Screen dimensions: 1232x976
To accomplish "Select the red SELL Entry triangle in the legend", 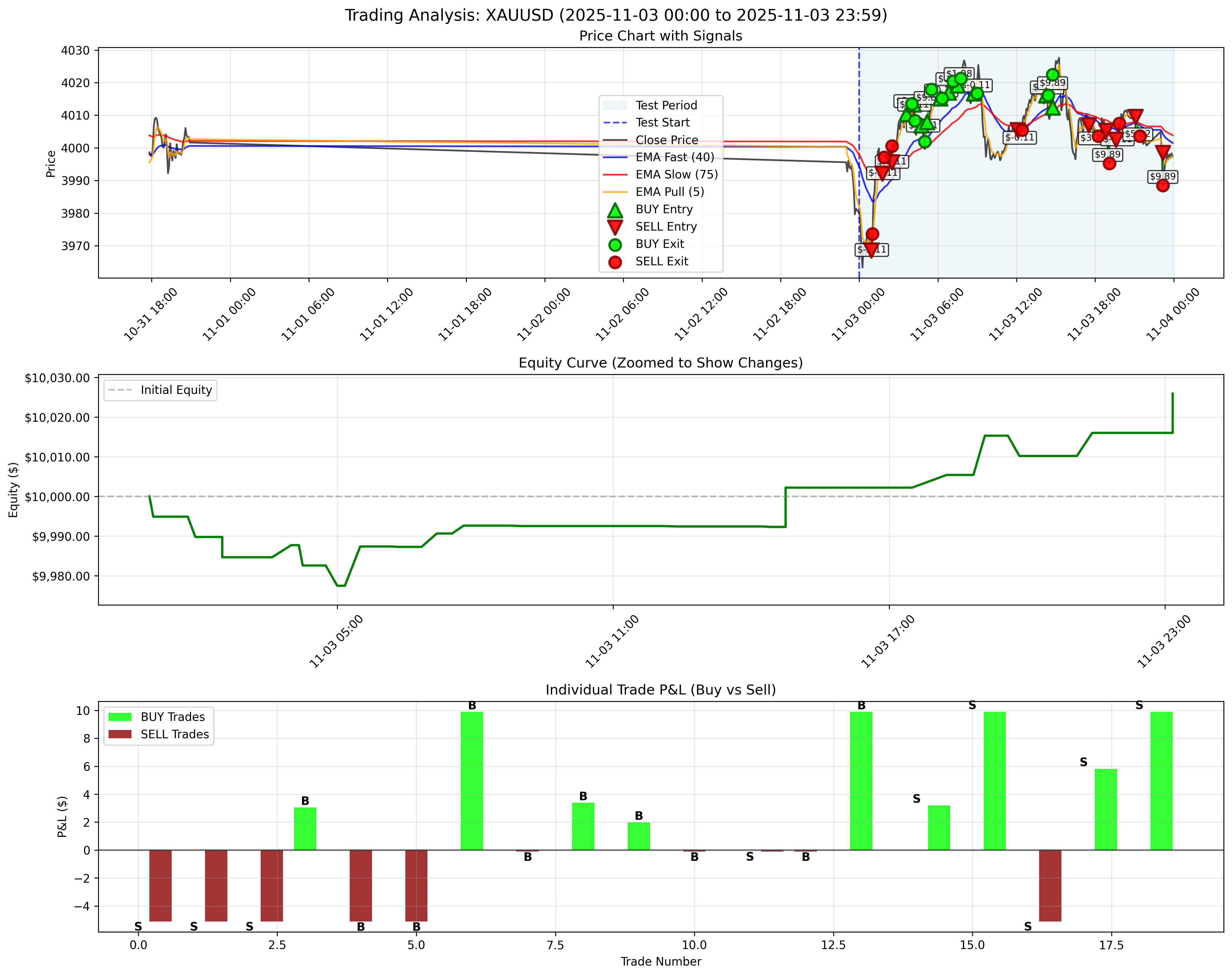I will pos(615,227).
